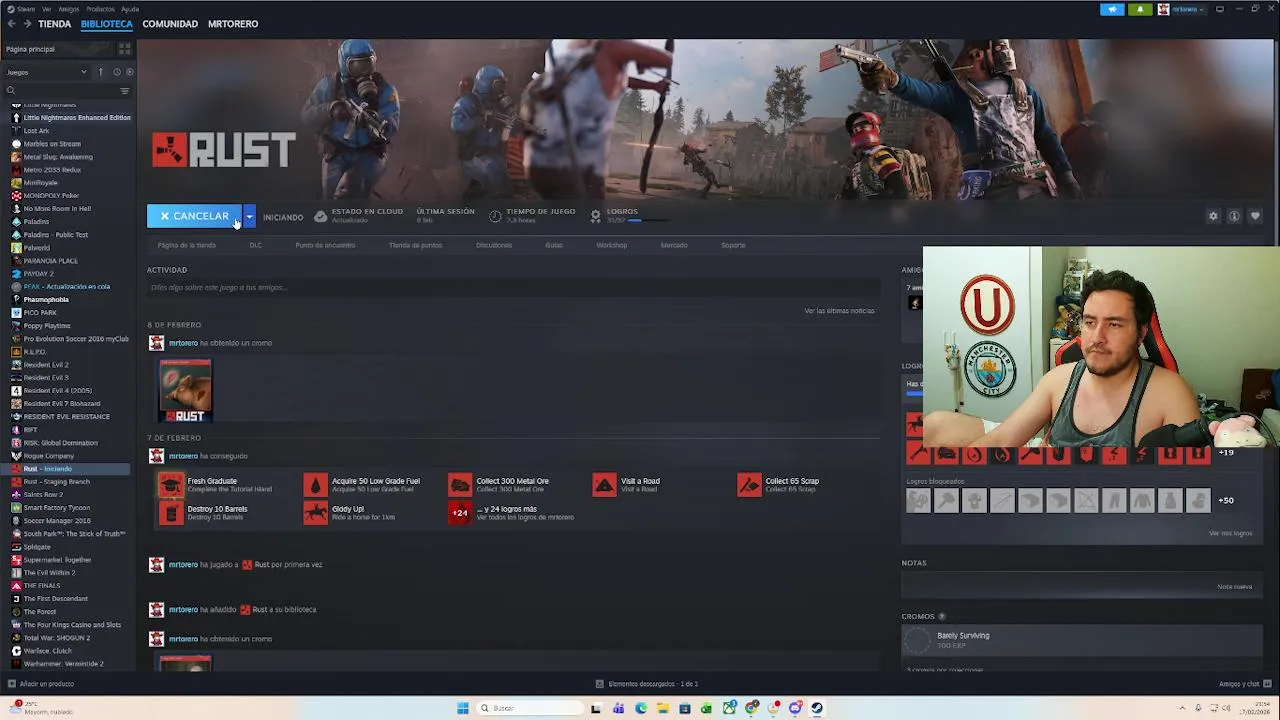Open Logros achievement gear icon
Image resolution: width=1280 pixels, height=720 pixels.
pos(595,216)
